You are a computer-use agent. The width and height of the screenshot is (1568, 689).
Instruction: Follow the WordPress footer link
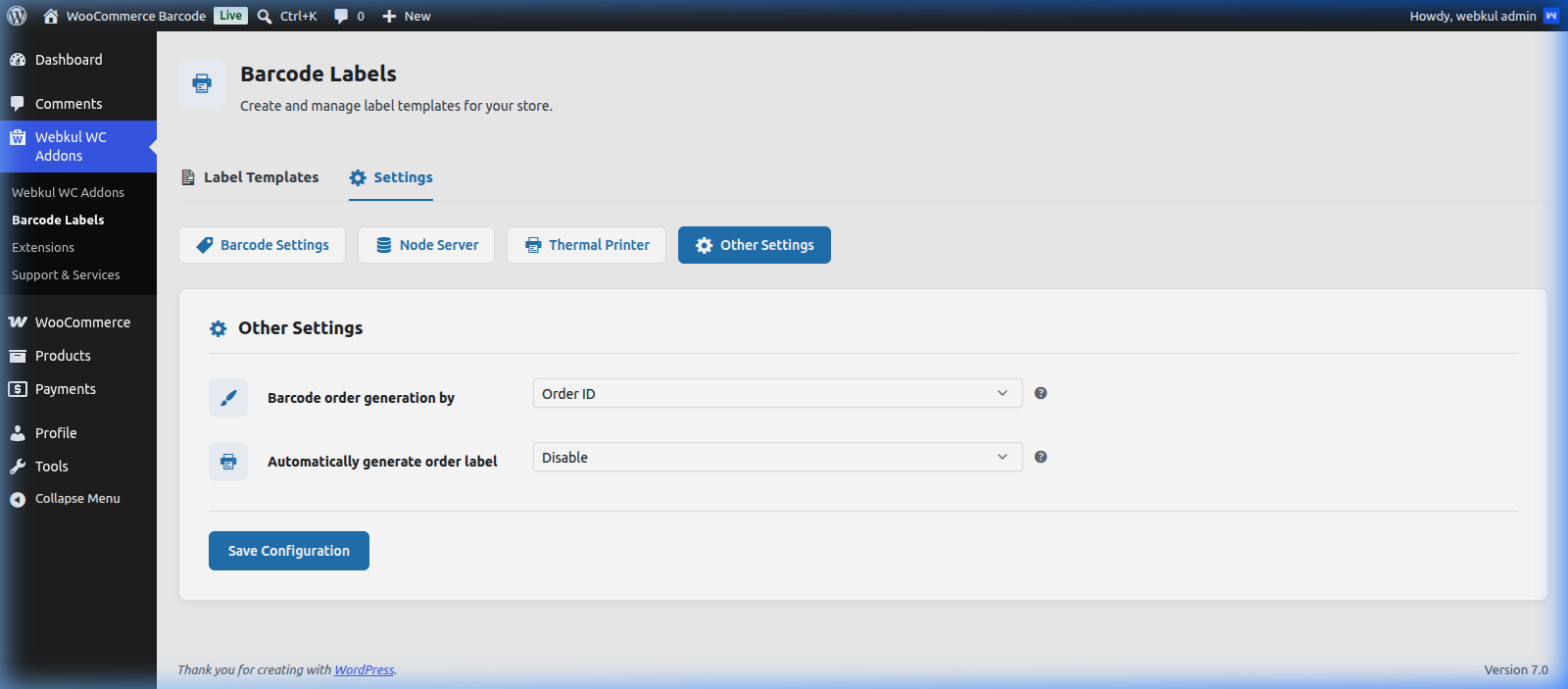click(364, 670)
